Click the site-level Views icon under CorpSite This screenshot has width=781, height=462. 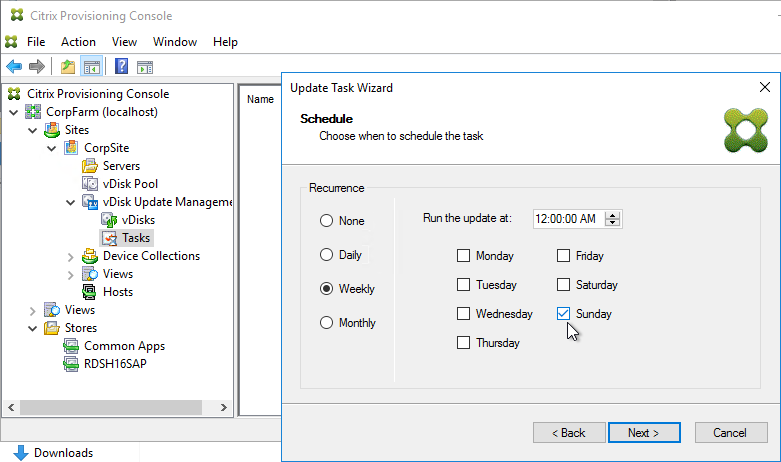click(x=90, y=274)
